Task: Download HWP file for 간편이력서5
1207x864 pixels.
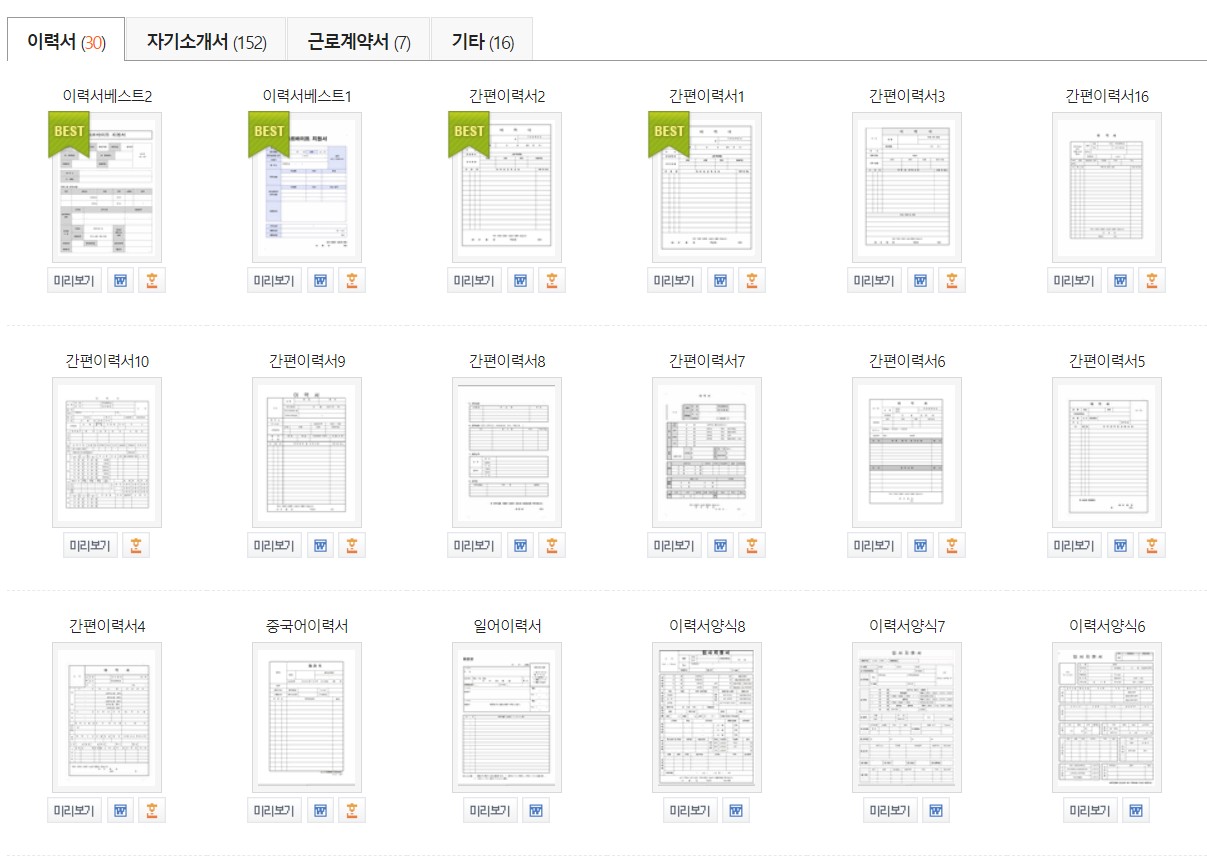Action: [x=1152, y=545]
